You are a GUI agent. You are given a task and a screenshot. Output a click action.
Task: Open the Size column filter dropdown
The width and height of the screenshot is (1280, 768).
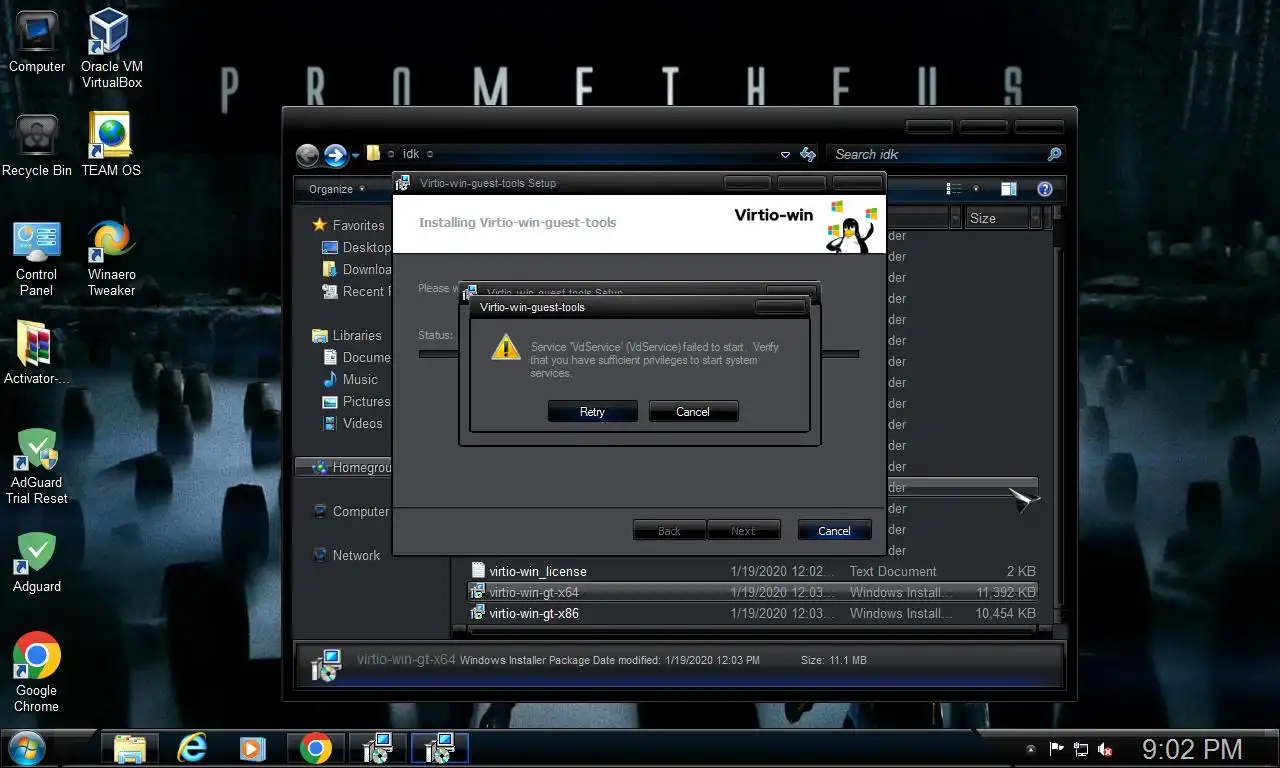pyautogui.click(x=1035, y=218)
